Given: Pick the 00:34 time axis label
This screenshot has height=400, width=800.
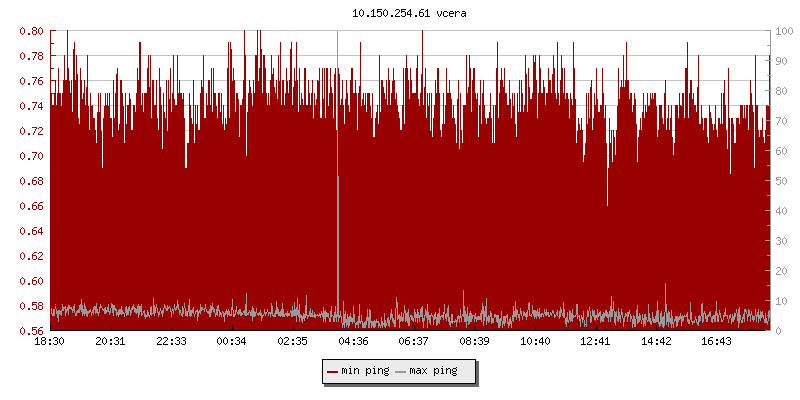Looking at the screenshot, I should [x=232, y=342].
